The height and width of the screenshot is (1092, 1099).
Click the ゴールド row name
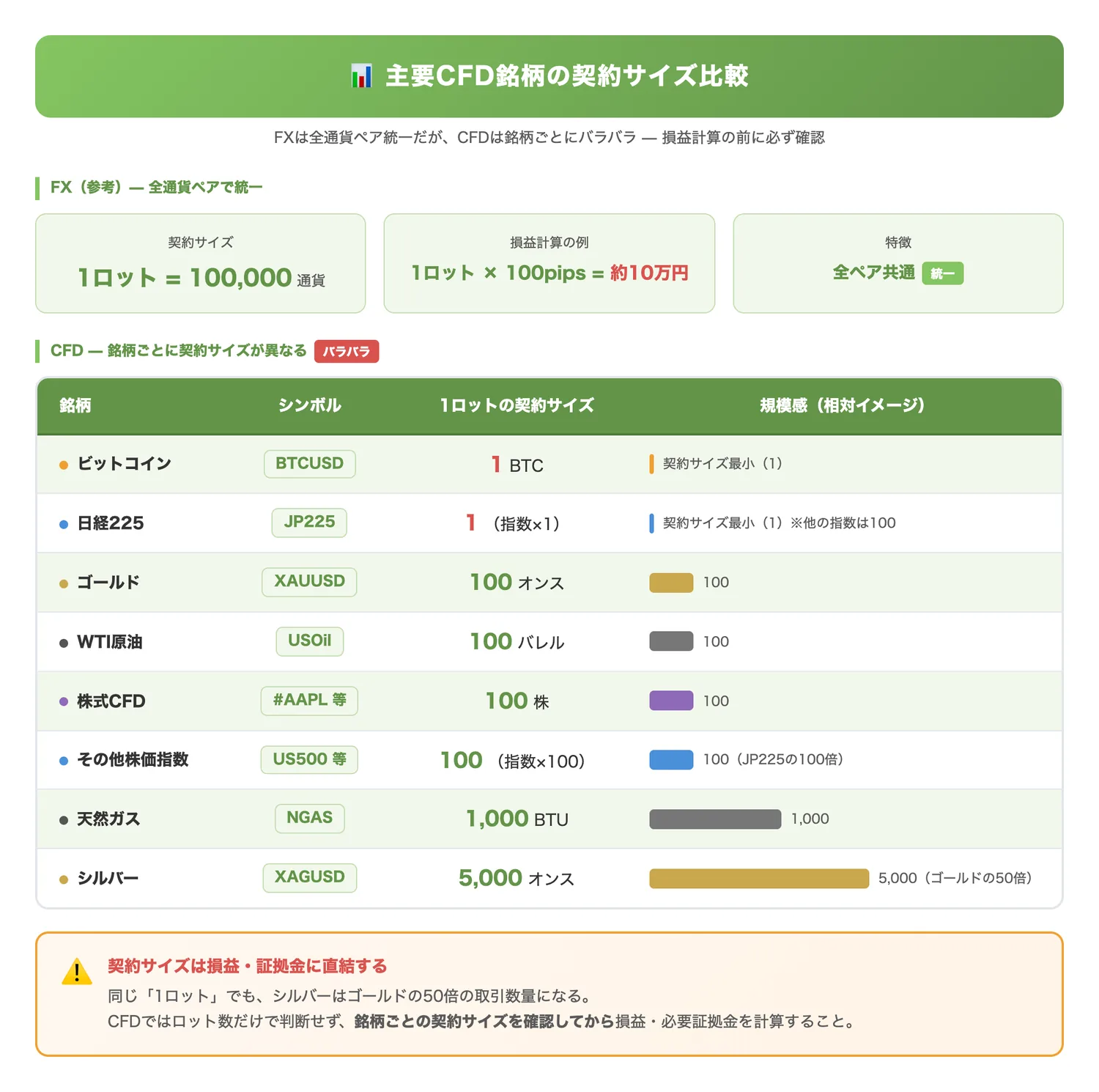(x=108, y=583)
